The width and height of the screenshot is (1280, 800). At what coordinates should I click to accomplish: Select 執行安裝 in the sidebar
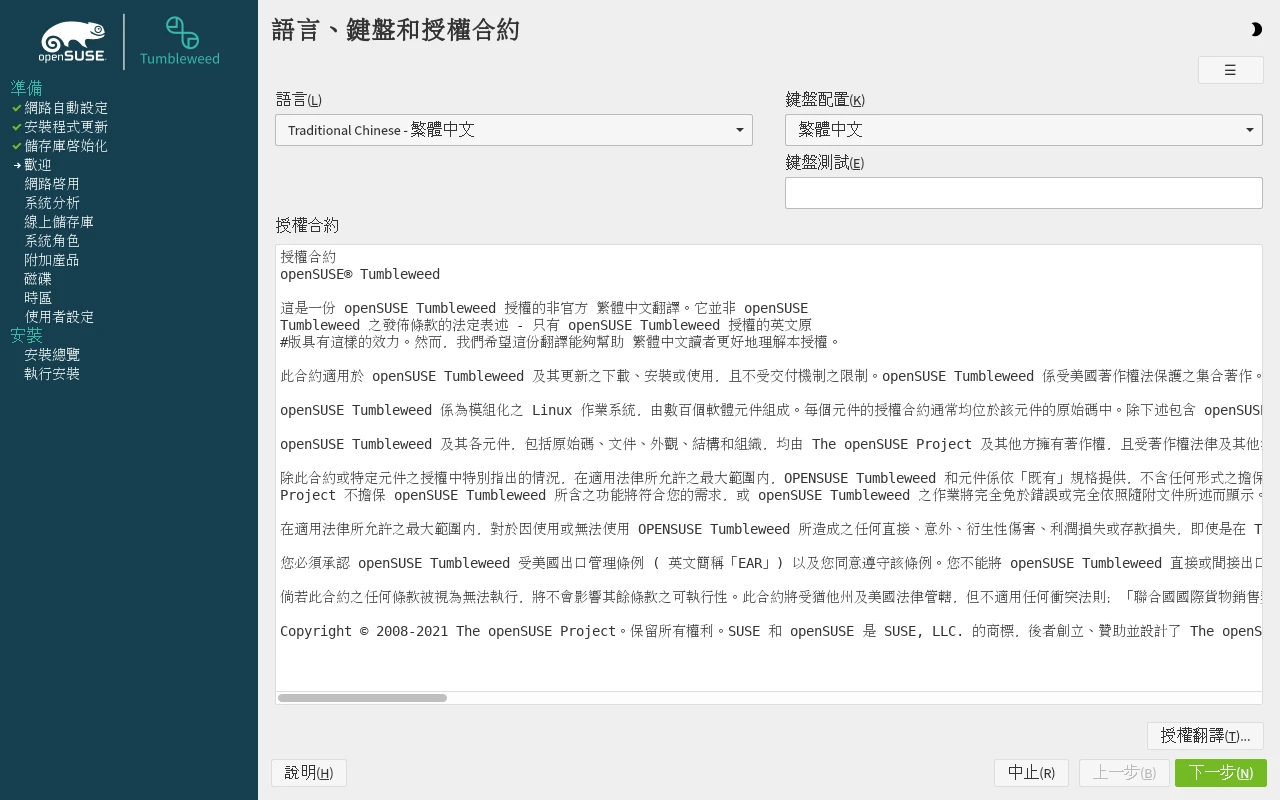tap(52, 374)
